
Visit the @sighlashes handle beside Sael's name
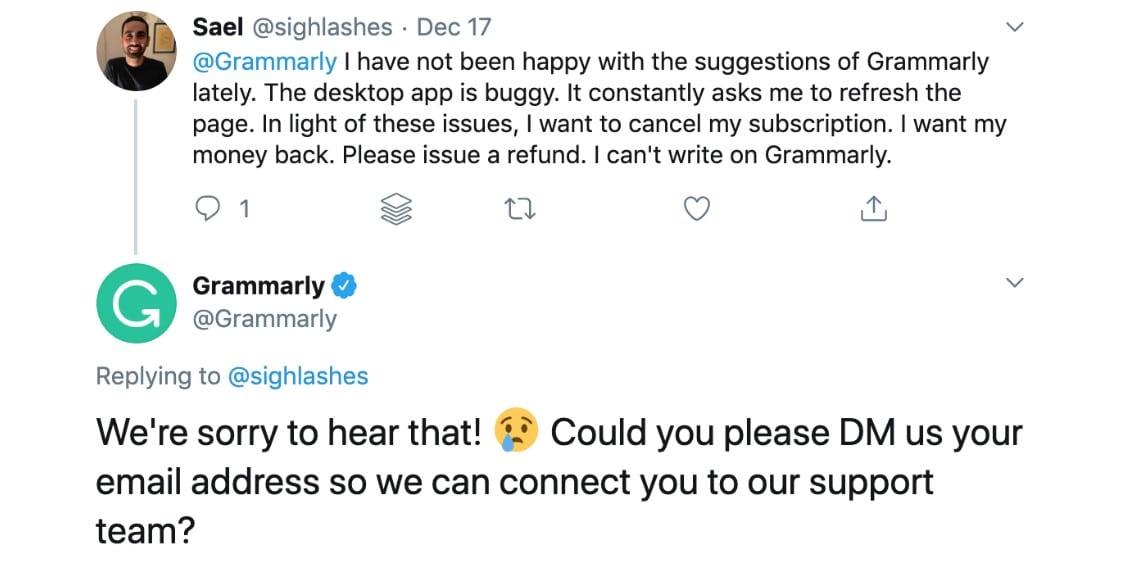click(x=325, y=27)
